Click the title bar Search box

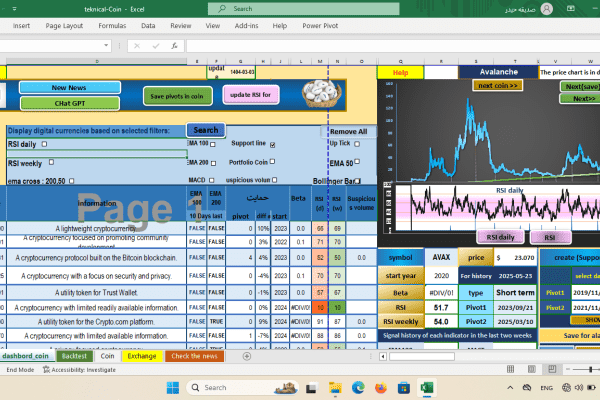(x=303, y=8)
